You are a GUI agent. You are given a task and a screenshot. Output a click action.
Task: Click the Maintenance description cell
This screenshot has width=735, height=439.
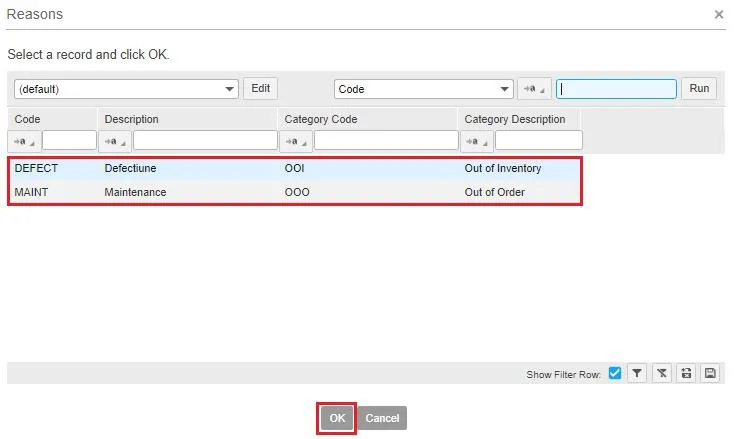[135, 193]
